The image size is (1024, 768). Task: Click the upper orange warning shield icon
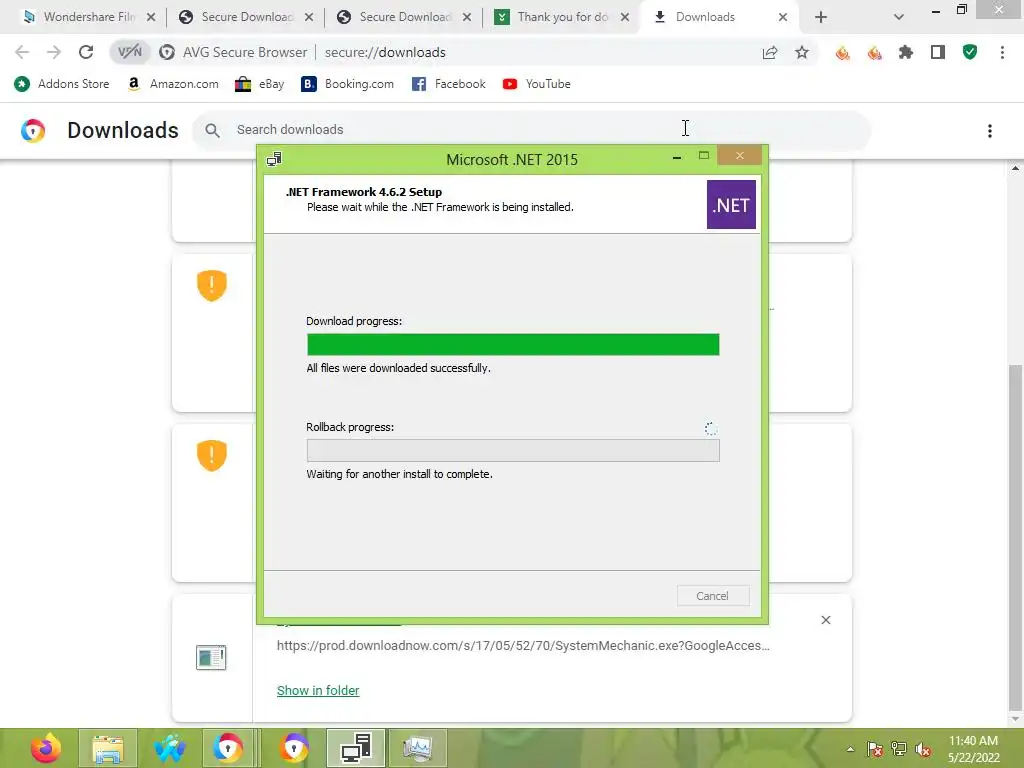pyautogui.click(x=212, y=285)
